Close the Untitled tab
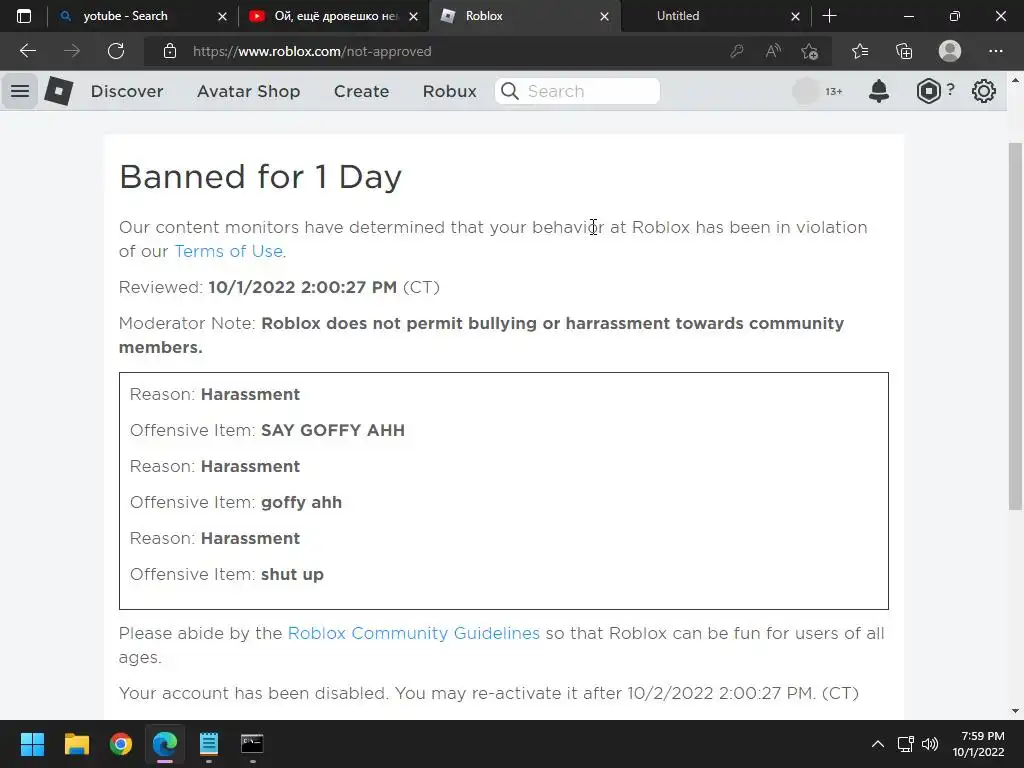This screenshot has height=768, width=1024. [x=795, y=16]
